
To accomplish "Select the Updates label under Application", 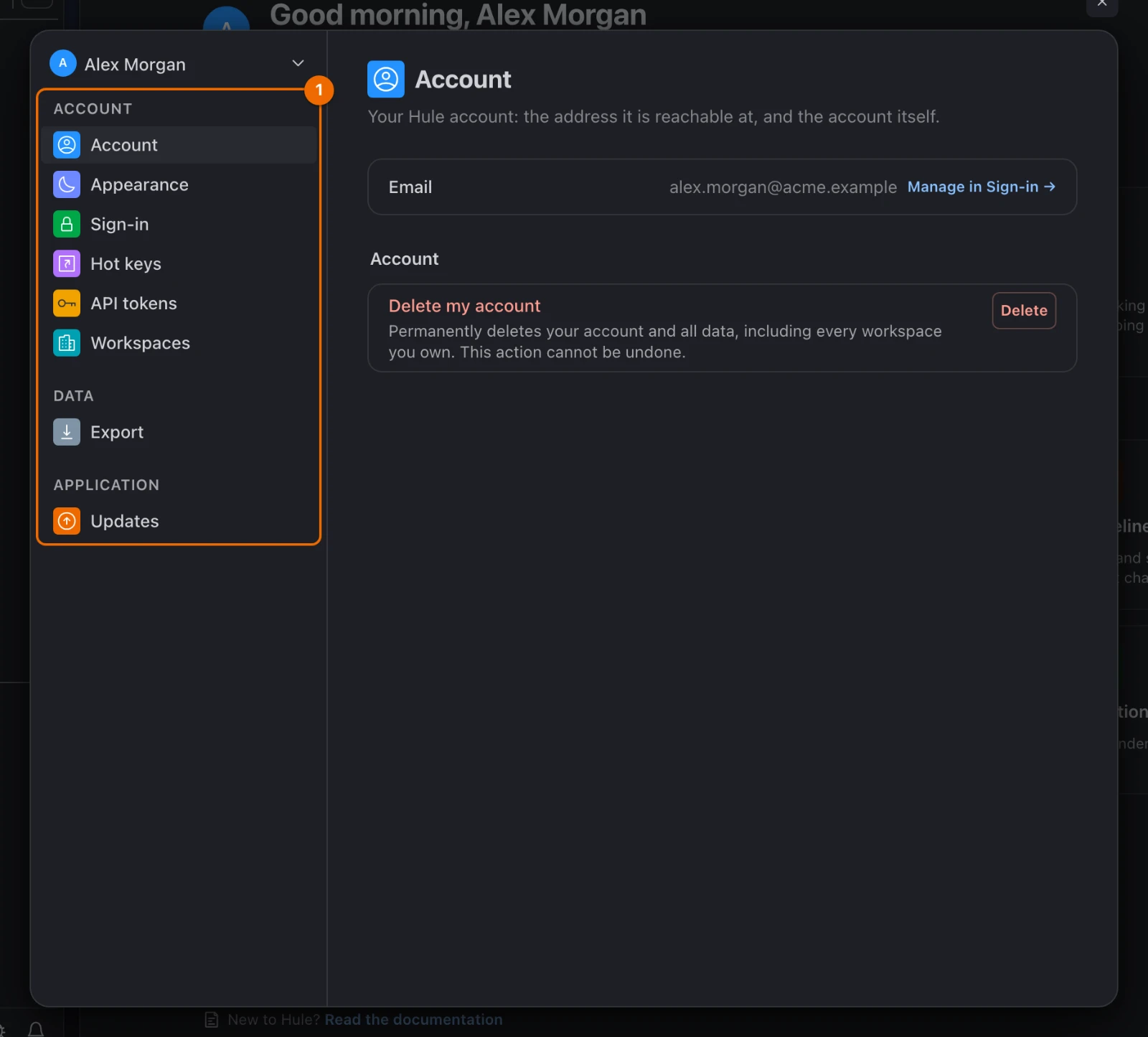I will [x=125, y=521].
